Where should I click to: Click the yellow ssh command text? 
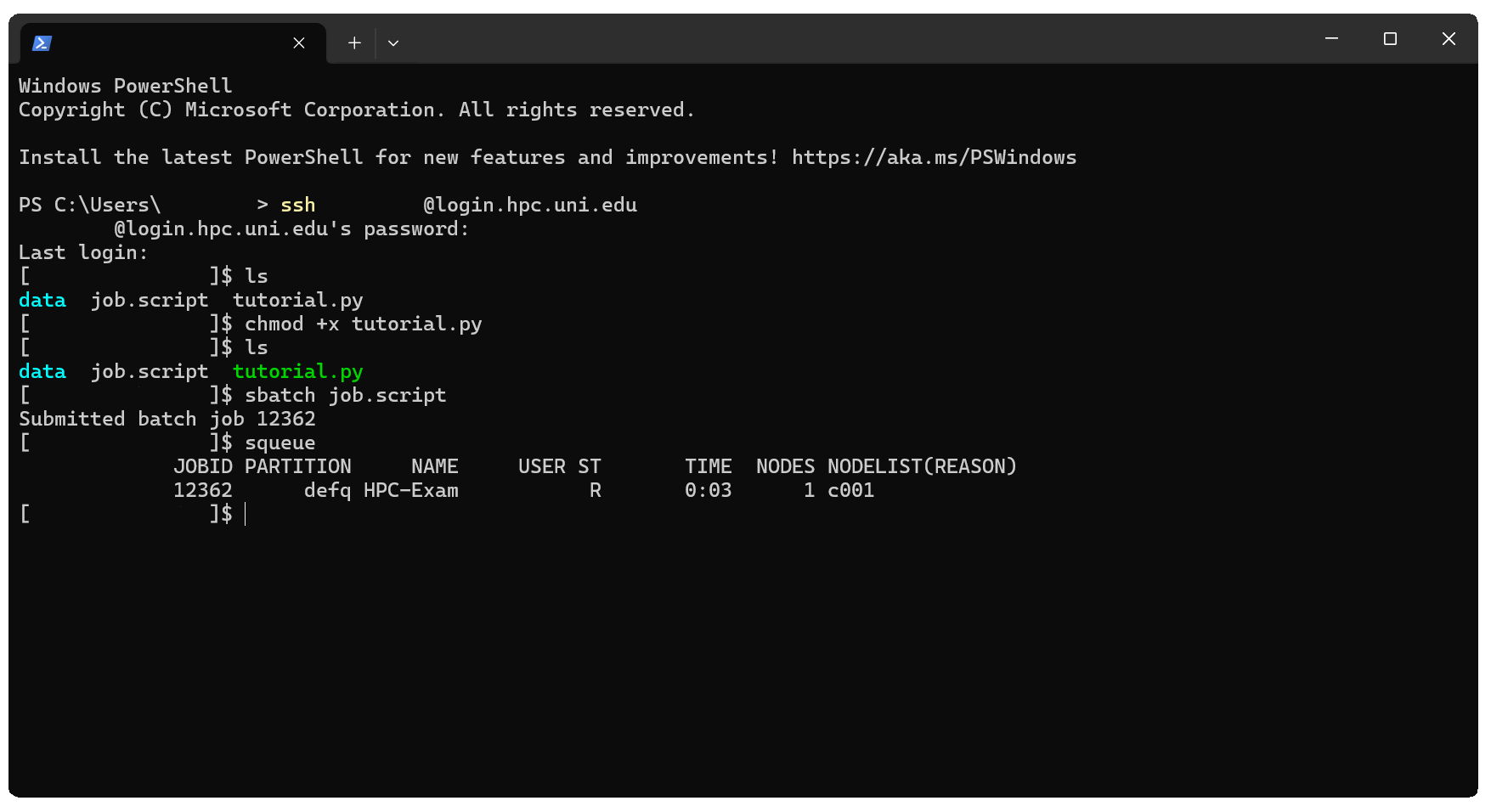[297, 206]
